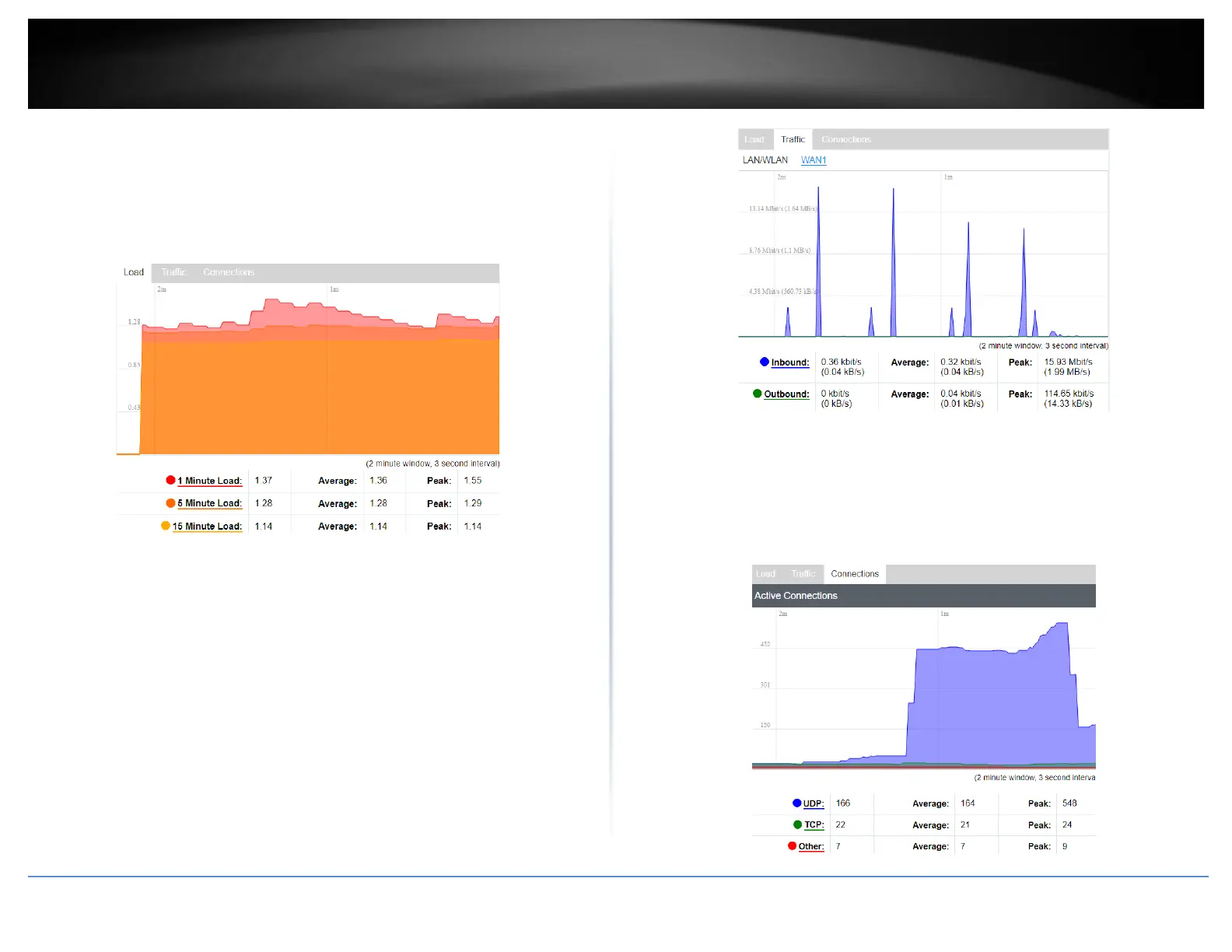
Task: Click the red dot beside Other
Action: [x=793, y=845]
